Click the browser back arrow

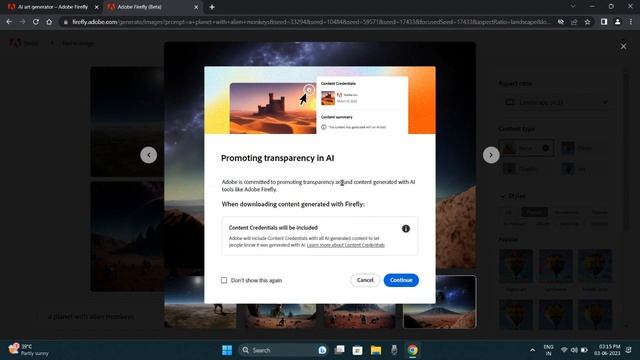9,22
